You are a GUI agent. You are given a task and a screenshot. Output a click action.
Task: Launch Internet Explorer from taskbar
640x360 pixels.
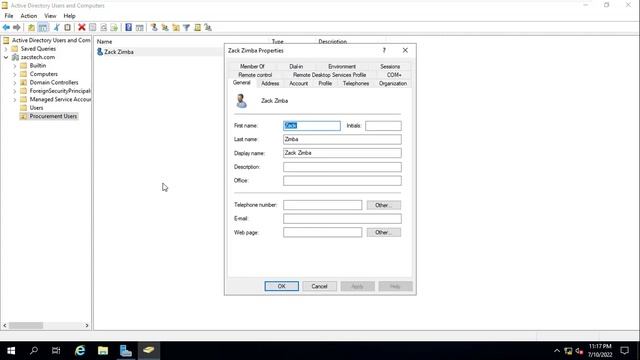click(80, 351)
